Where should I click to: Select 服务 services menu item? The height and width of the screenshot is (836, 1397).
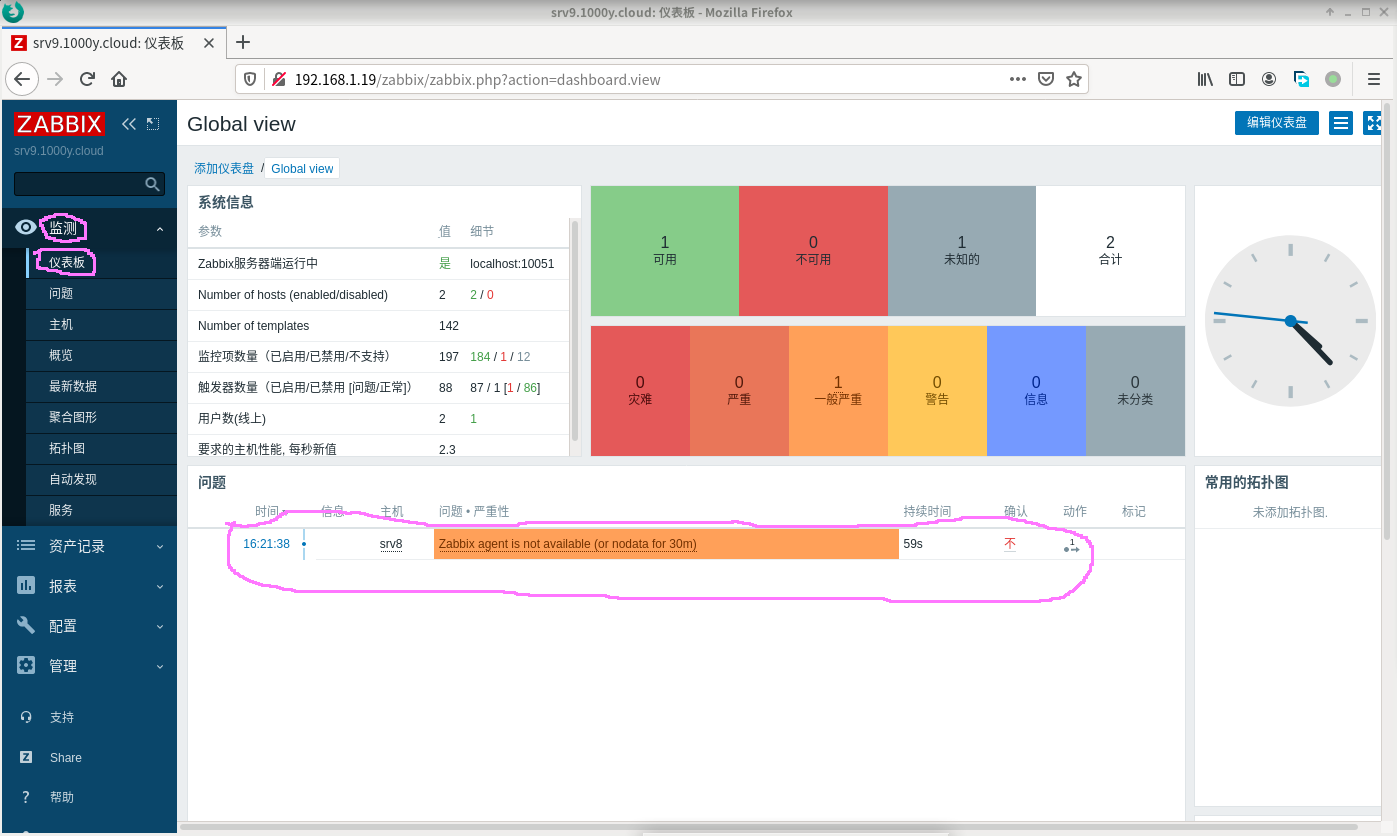[x=102, y=510]
